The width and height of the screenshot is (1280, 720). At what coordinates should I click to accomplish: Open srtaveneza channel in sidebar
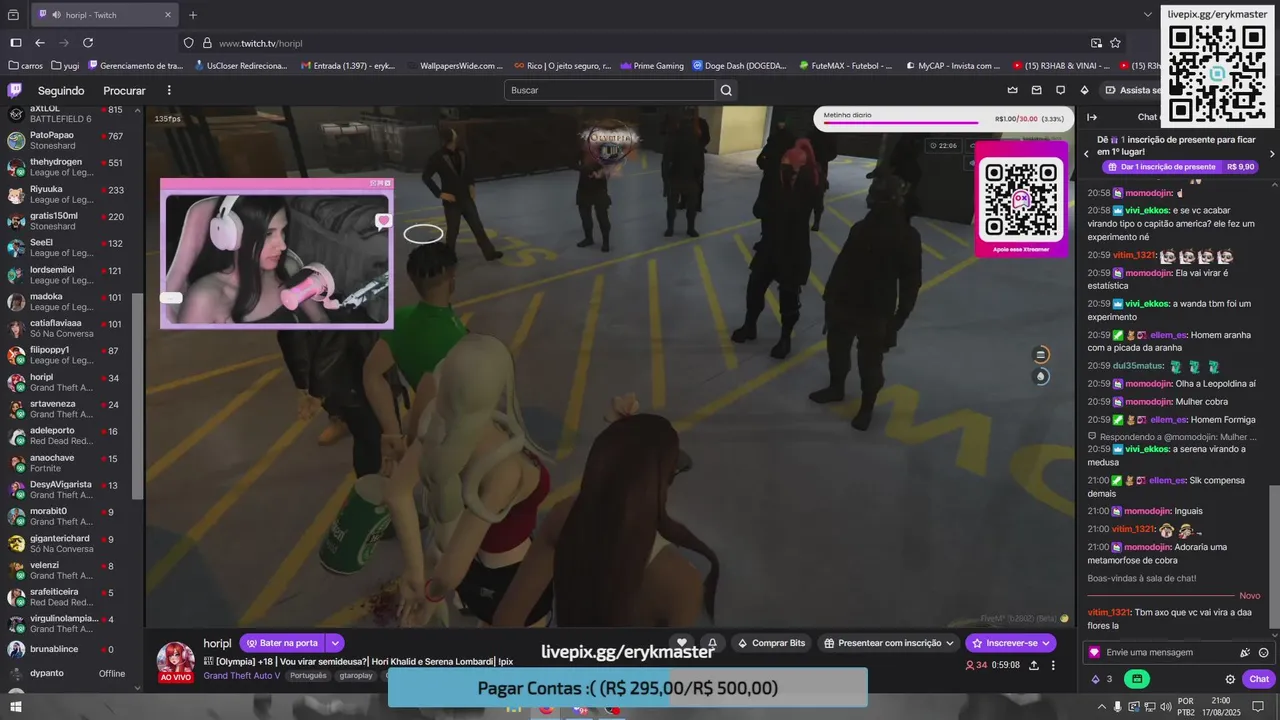(66, 410)
